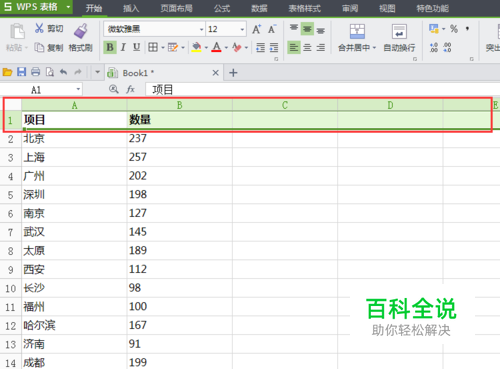The image size is (500, 369).
Task: Switch to the 数据 (Data) tab
Action: [x=259, y=8]
